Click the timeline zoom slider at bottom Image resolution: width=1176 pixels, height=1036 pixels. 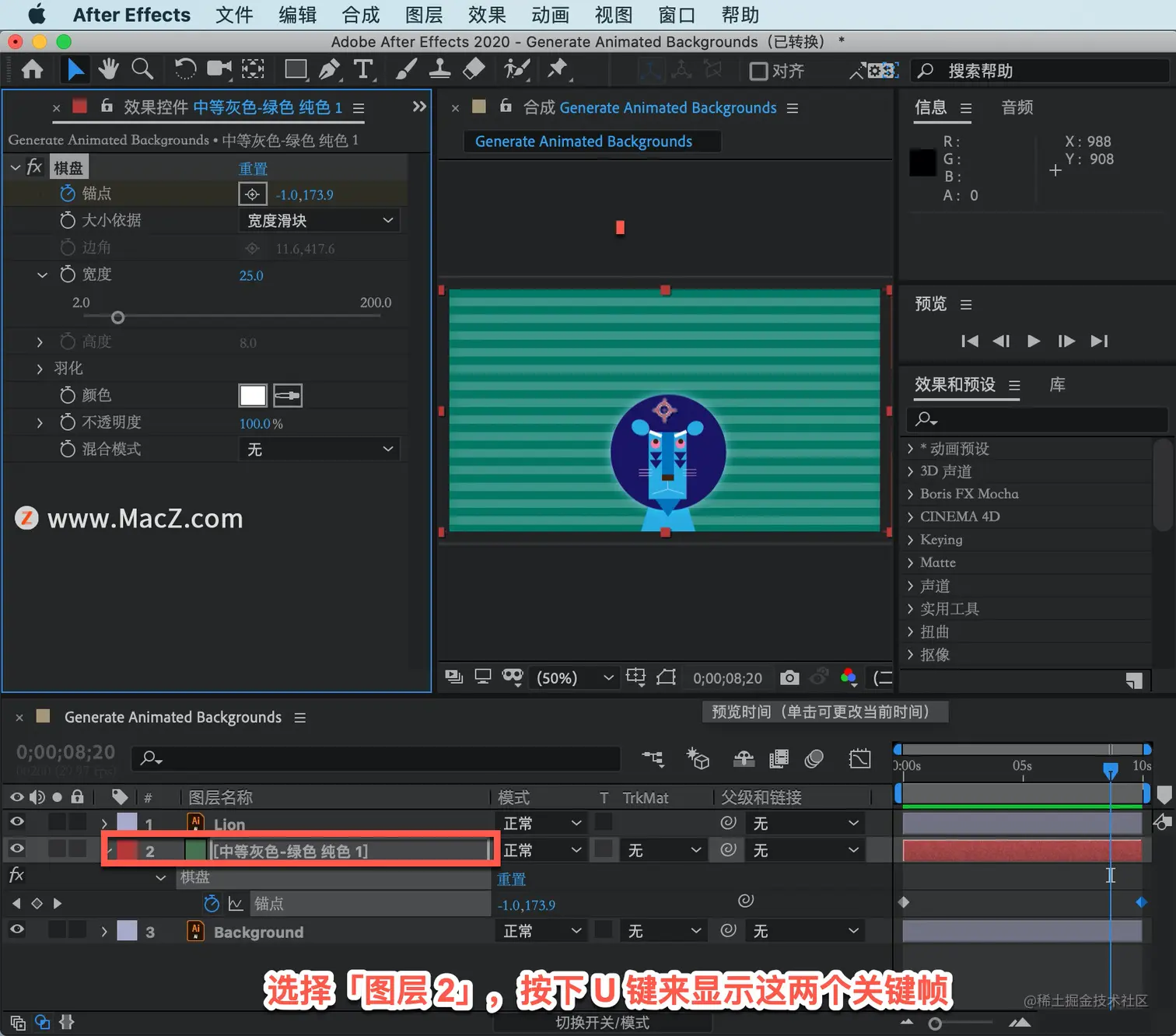pos(935,1024)
